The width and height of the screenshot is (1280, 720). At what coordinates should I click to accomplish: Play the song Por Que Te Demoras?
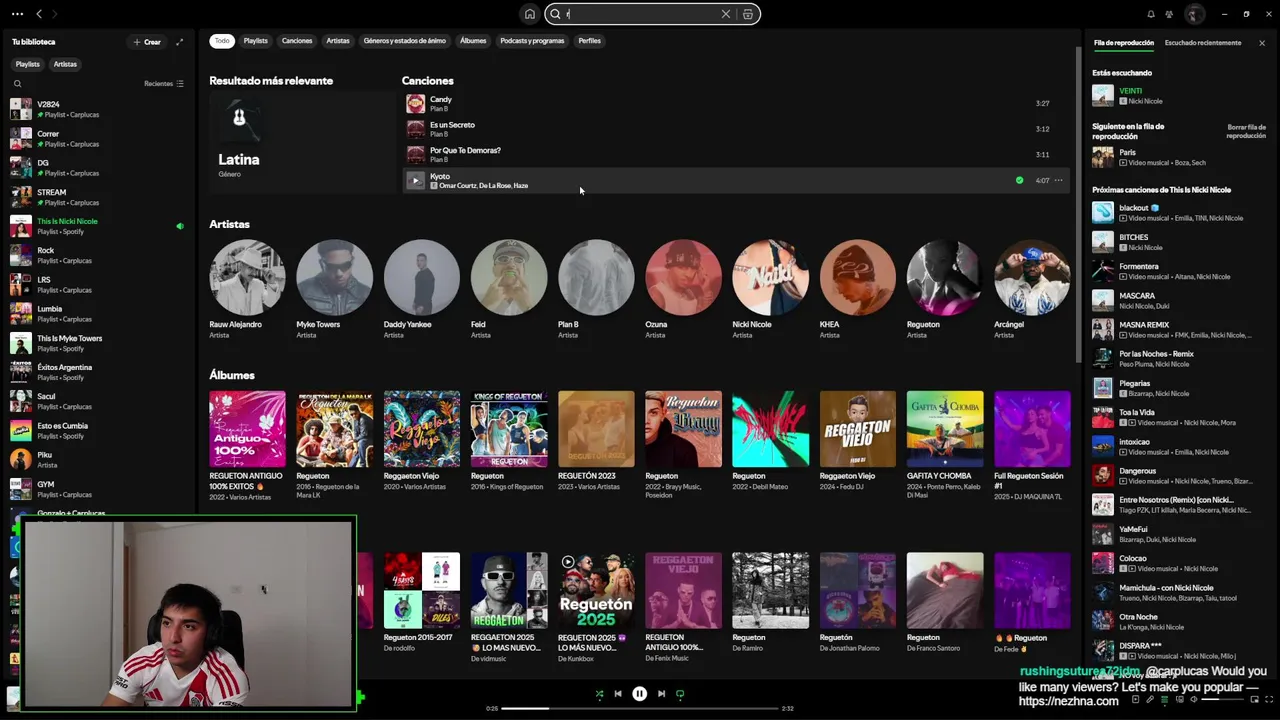click(736, 155)
